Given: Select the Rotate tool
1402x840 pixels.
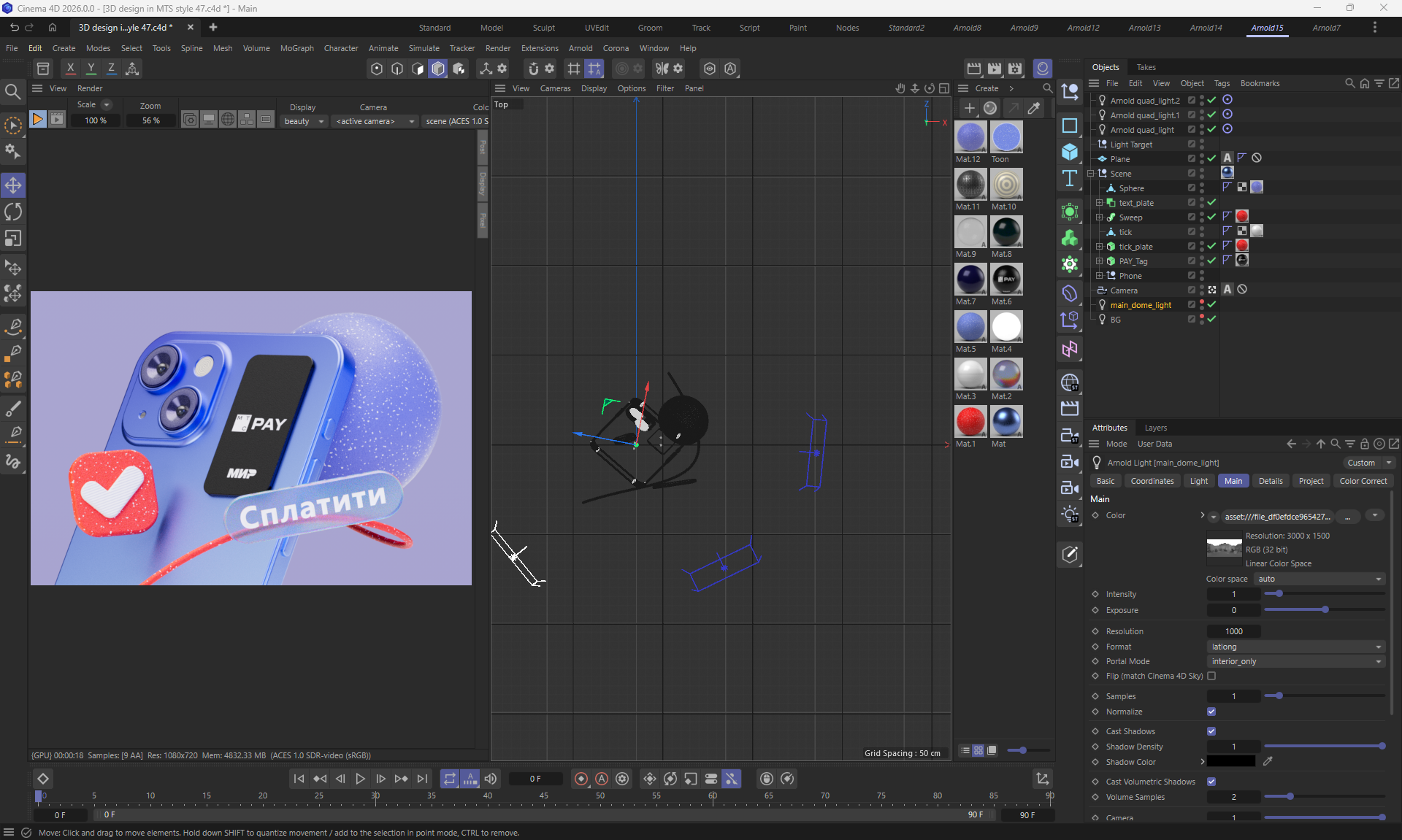Looking at the screenshot, I should click(x=13, y=212).
